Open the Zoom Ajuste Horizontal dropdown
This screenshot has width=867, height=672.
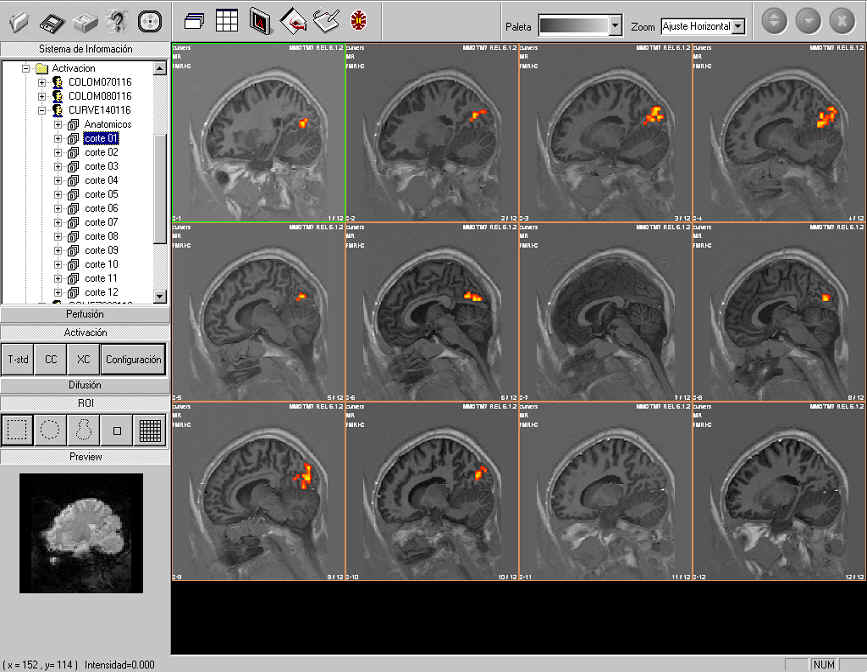738,27
